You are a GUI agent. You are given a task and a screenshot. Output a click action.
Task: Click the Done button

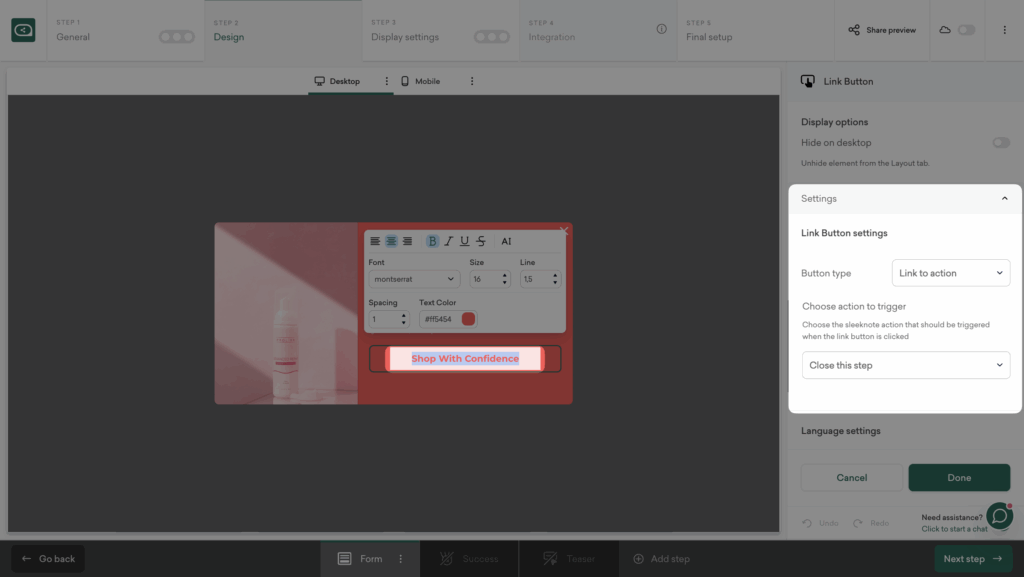tap(958, 478)
